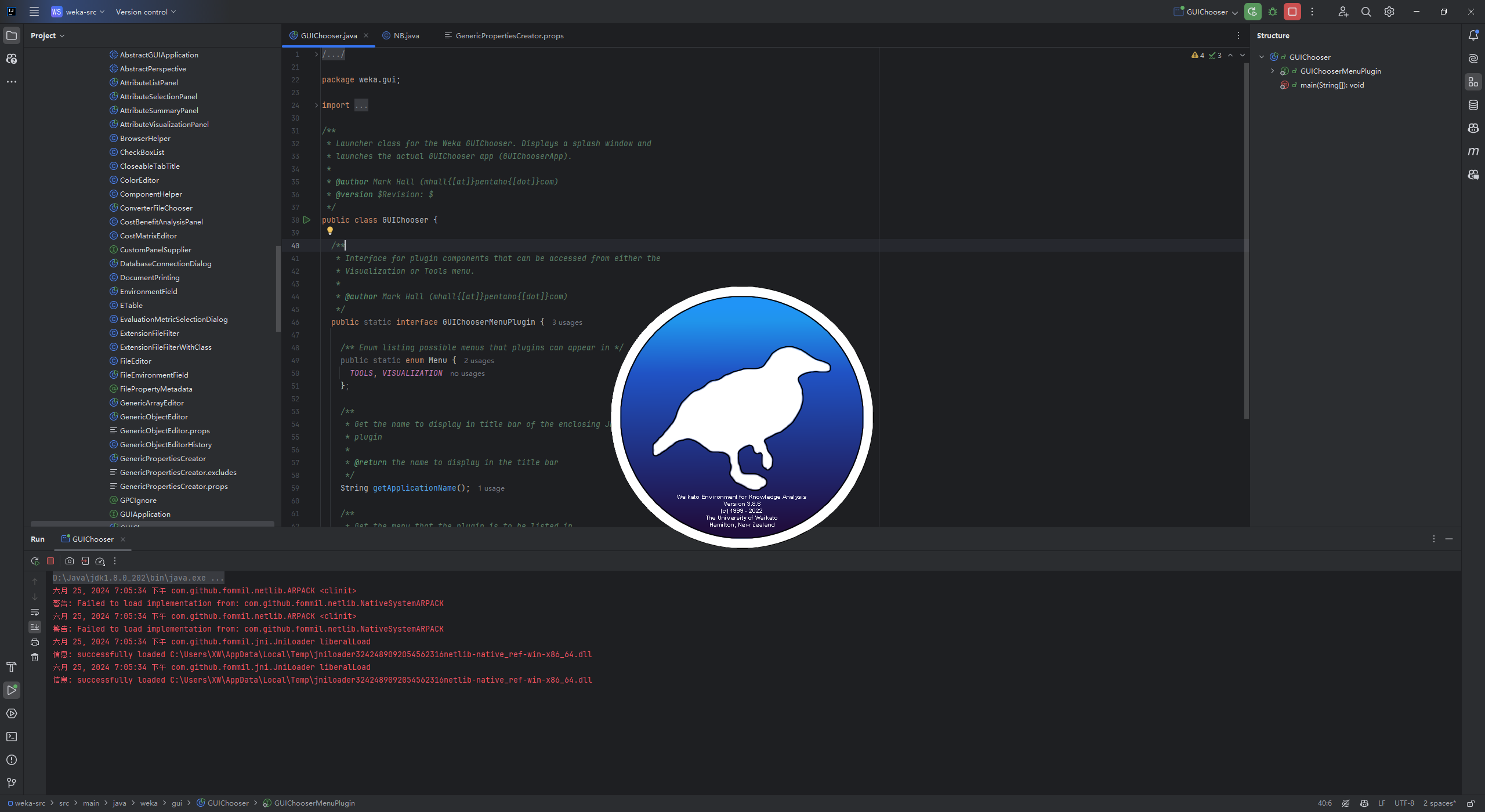This screenshot has width=1485, height=812.
Task: Hide the Run tool window
Action: [1449, 539]
